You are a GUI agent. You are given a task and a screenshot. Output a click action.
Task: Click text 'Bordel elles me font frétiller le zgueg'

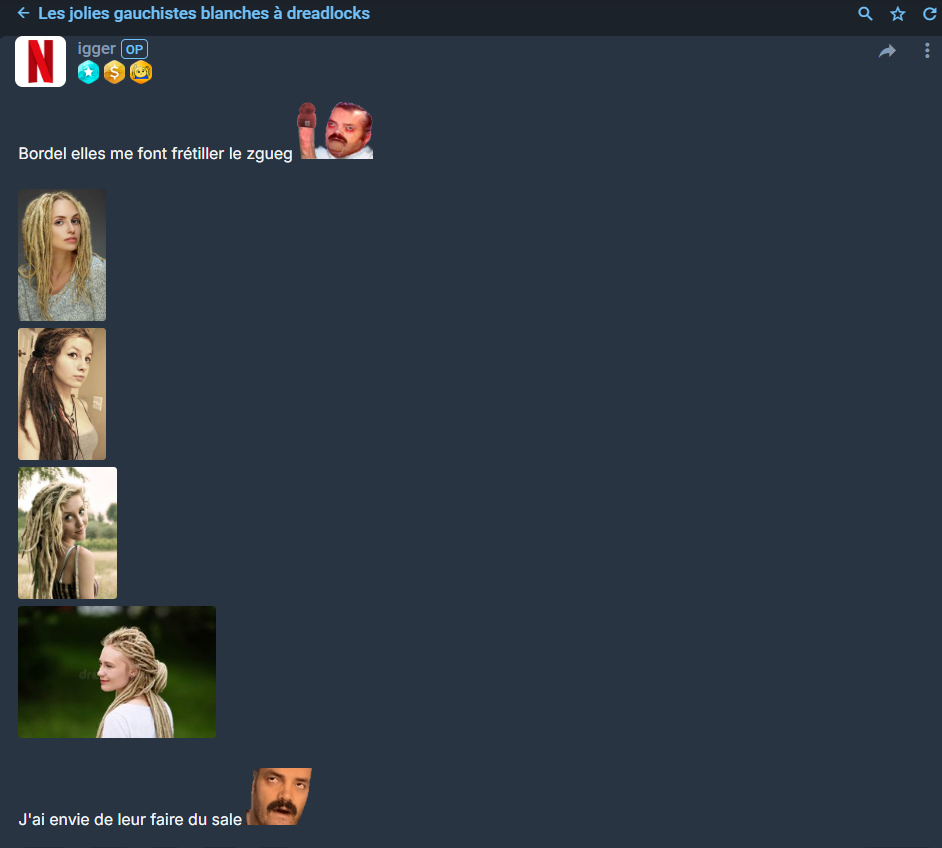[x=156, y=154]
